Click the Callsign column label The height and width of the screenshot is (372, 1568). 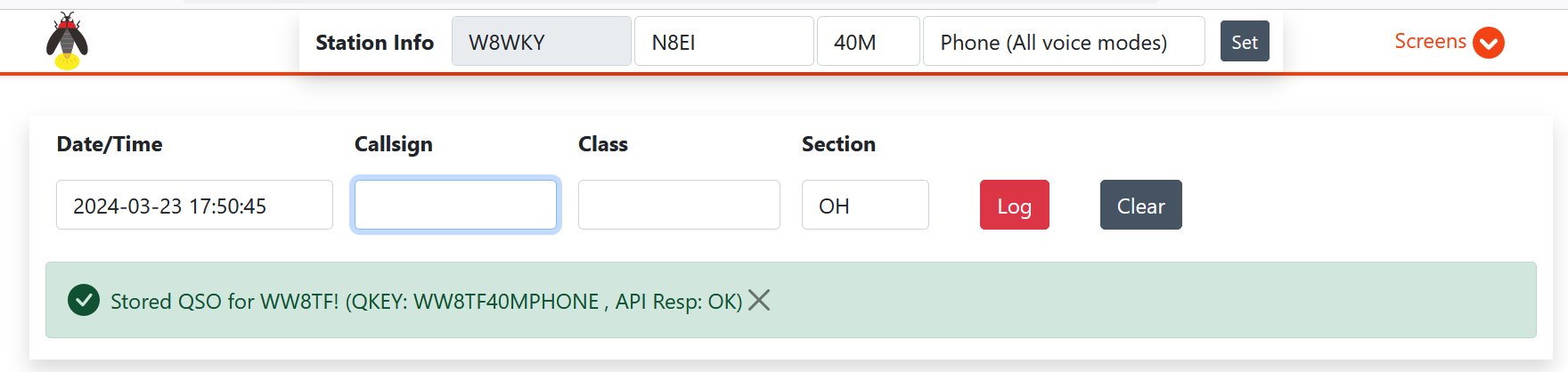[393, 144]
